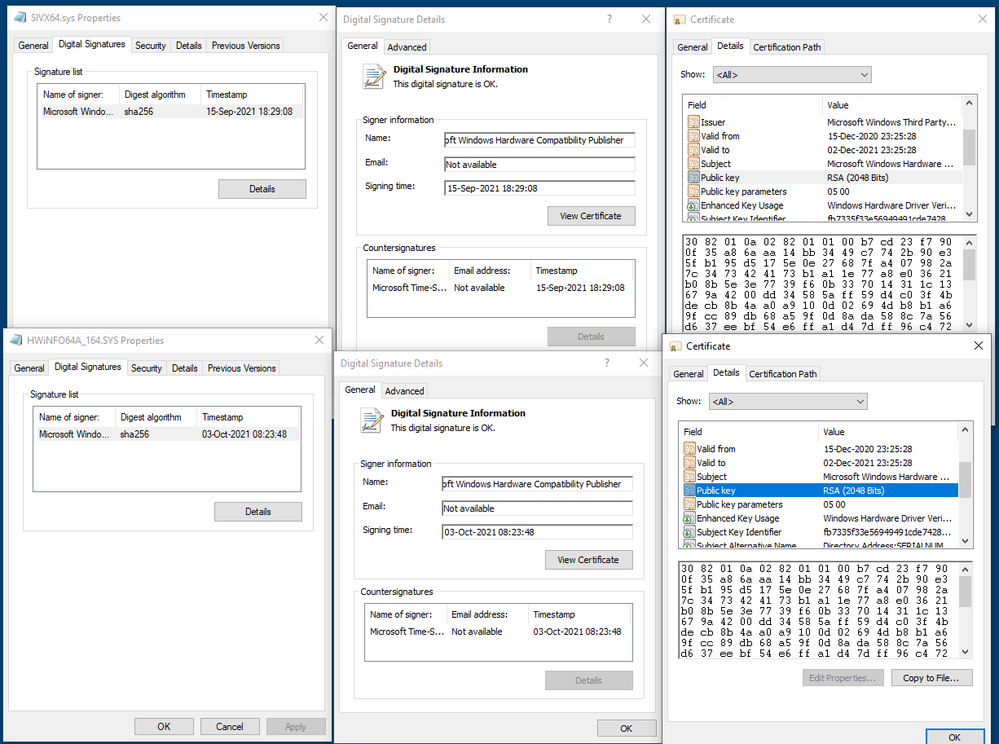Click the signature document icon in the bottom Digital Signature Details window
Screen dimensions: 999x744
click(371, 420)
